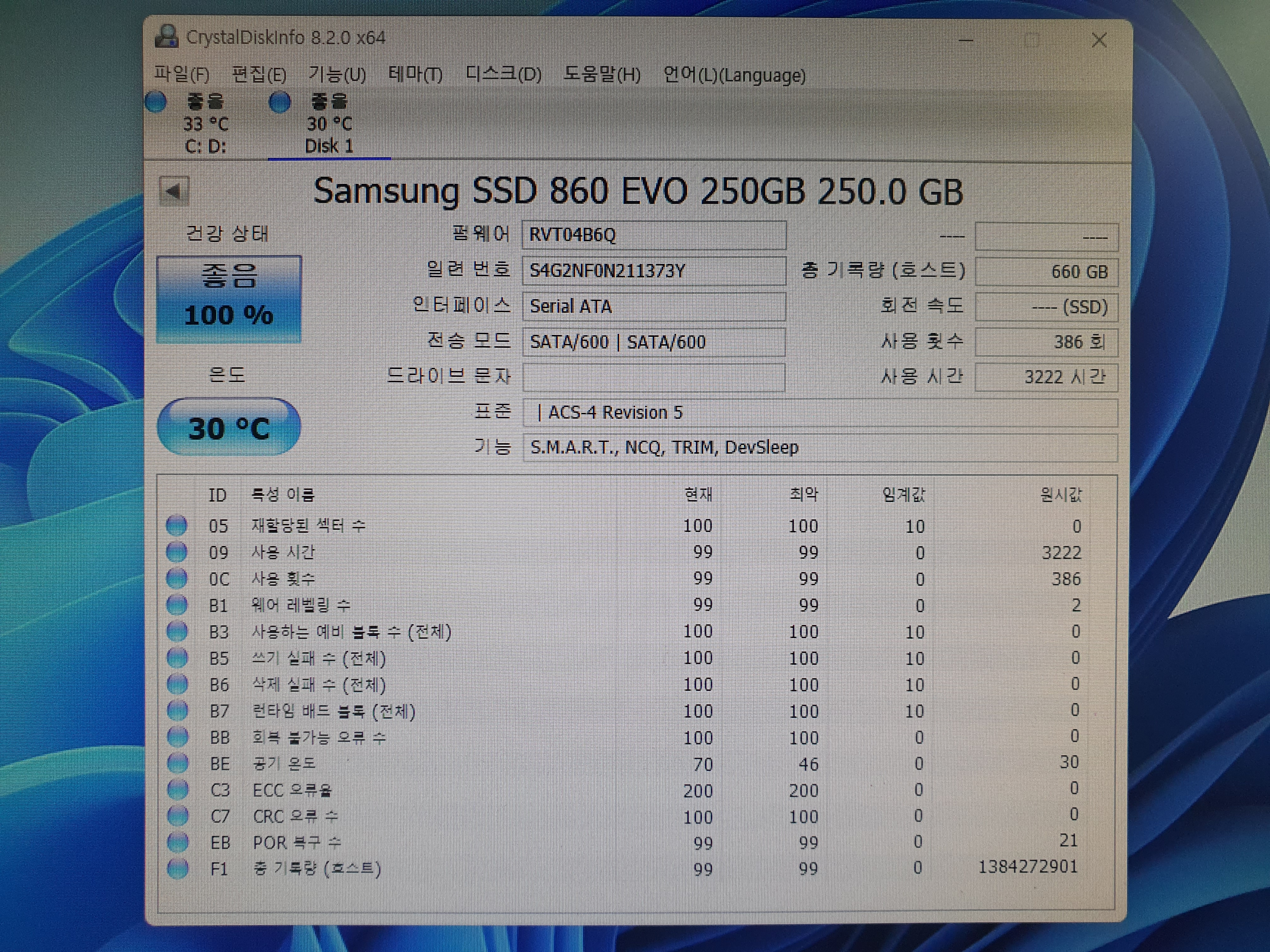Viewport: 1270px width, 952px height.
Task: Open the 기능(U) menu
Action: point(337,75)
